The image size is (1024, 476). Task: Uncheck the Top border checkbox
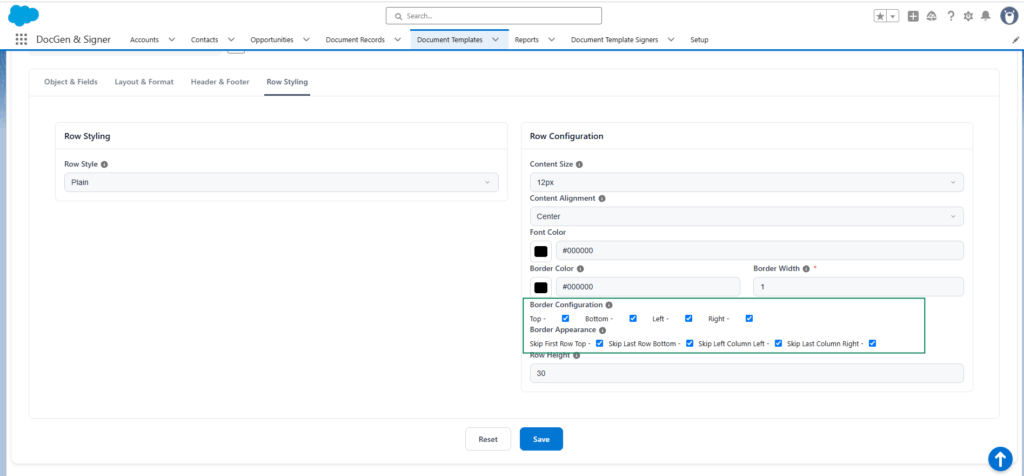(x=566, y=319)
